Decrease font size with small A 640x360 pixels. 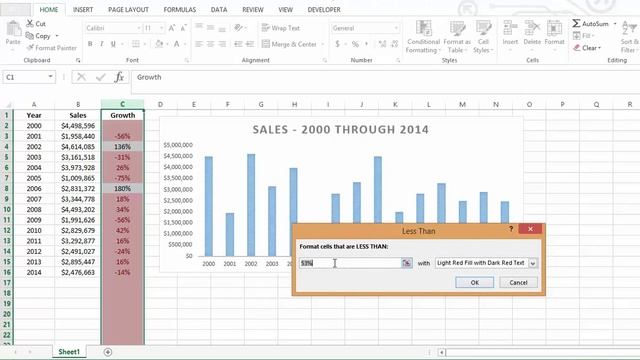(183, 28)
